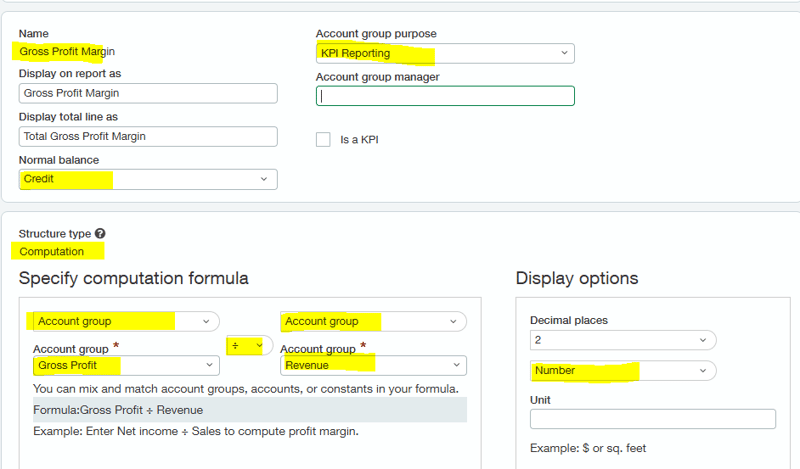Click the Display total line as field

(x=147, y=136)
